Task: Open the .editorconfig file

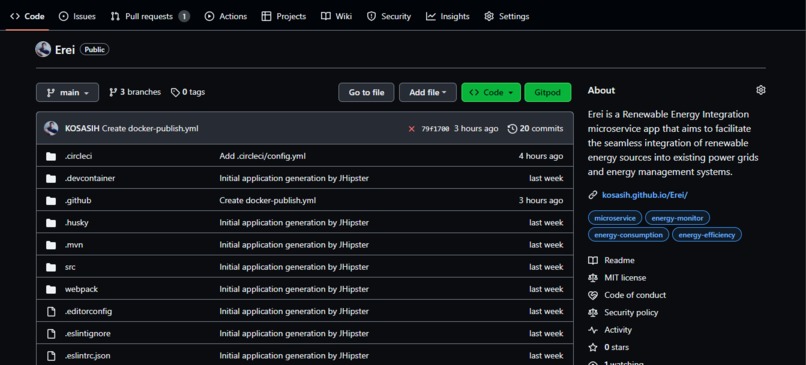Action: (88, 311)
